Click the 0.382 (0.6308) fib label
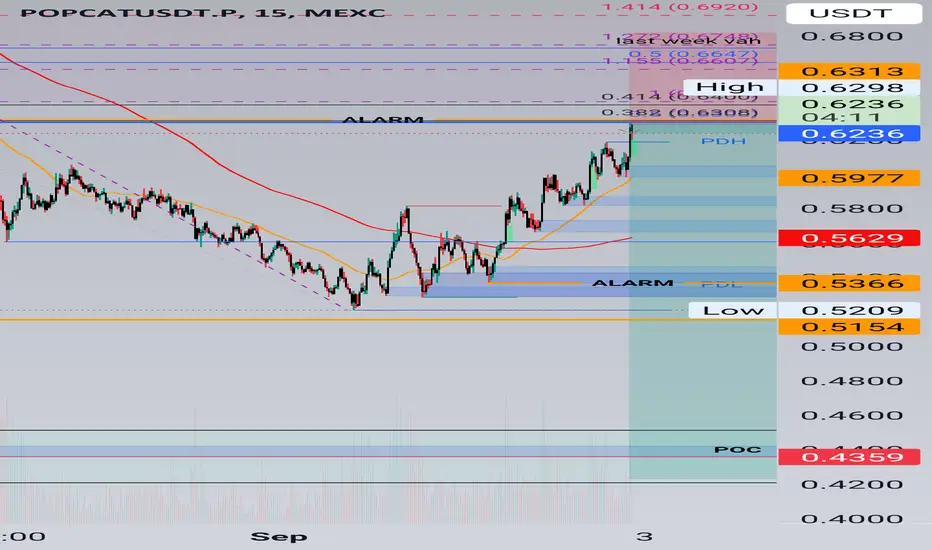Image resolution: width=932 pixels, height=550 pixels. coord(679,112)
